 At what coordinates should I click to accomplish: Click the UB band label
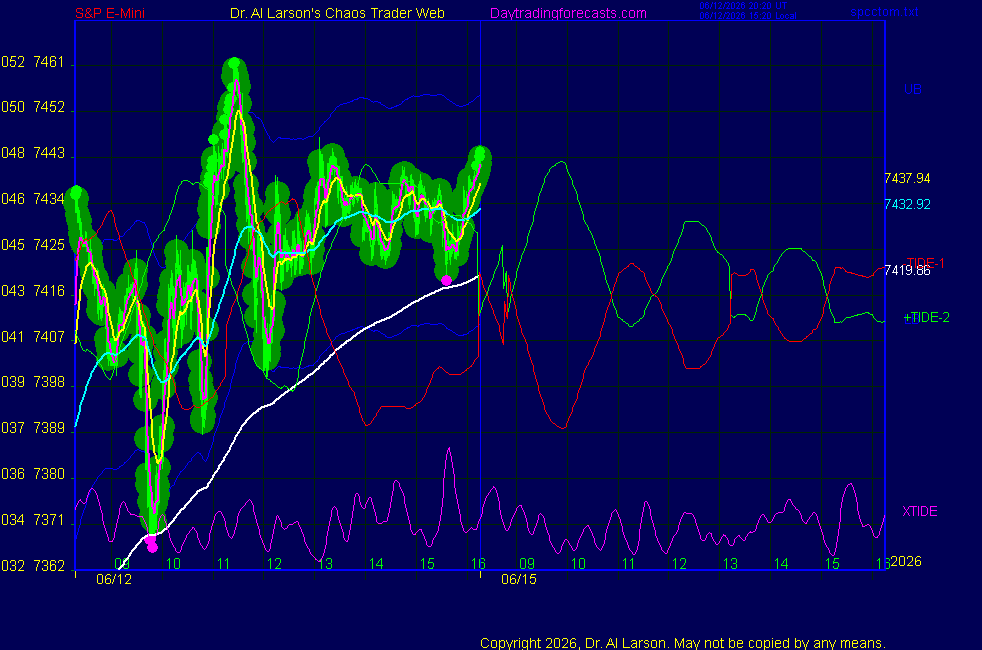pyautogui.click(x=912, y=89)
